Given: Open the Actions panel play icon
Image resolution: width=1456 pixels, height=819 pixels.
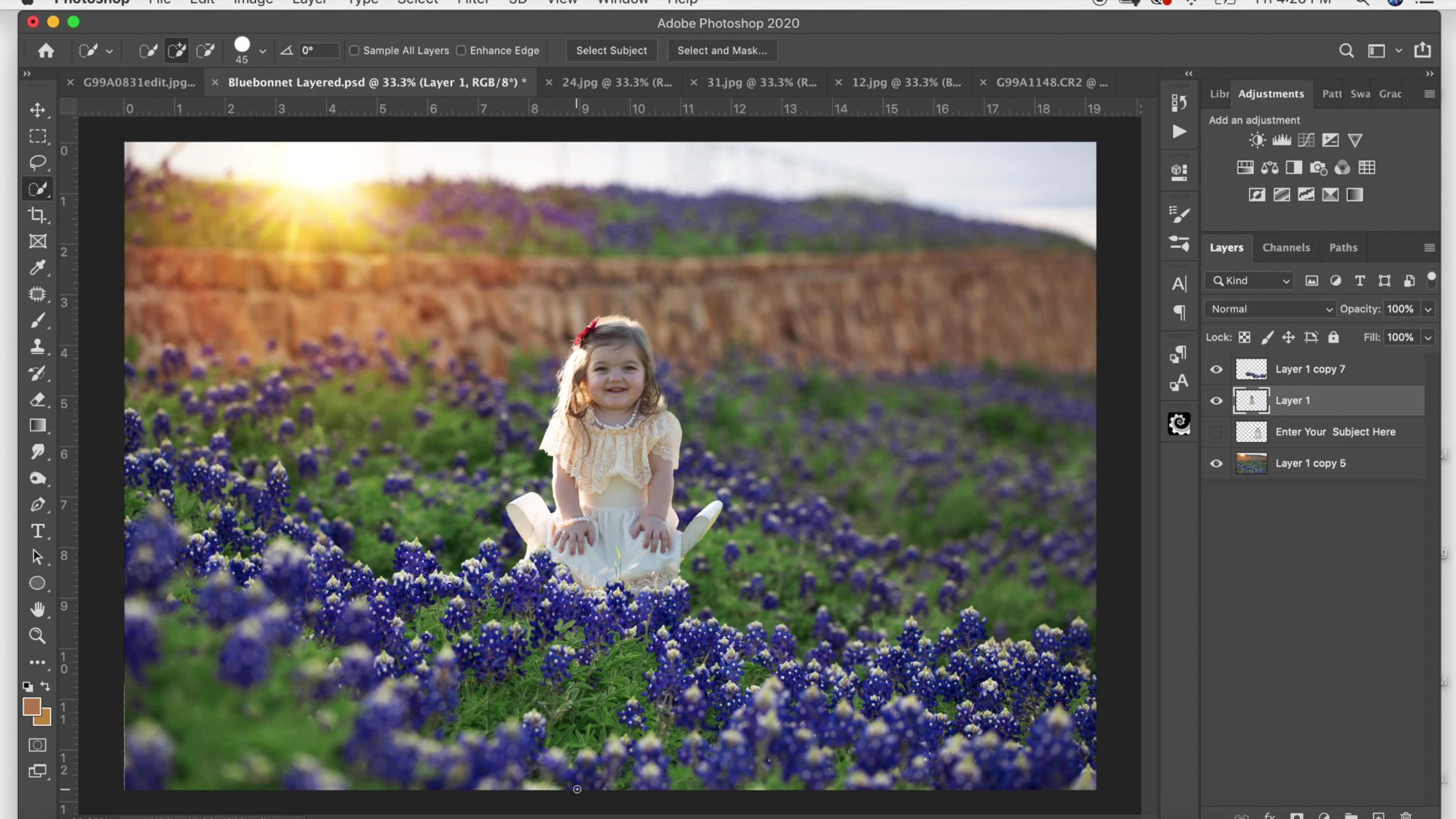Looking at the screenshot, I should click(x=1179, y=132).
